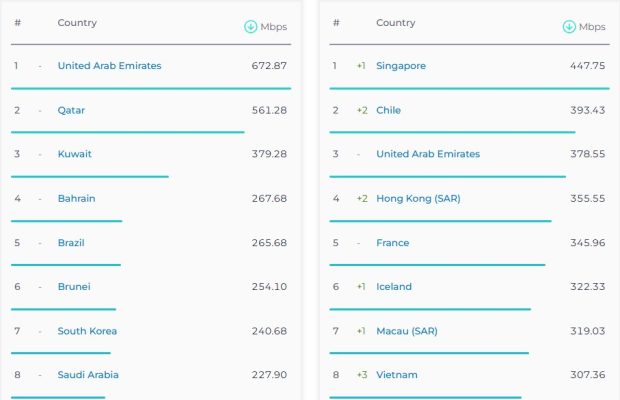The width and height of the screenshot is (620, 400).
Task: Open Hong Kong (SAR) link
Action: (418, 198)
